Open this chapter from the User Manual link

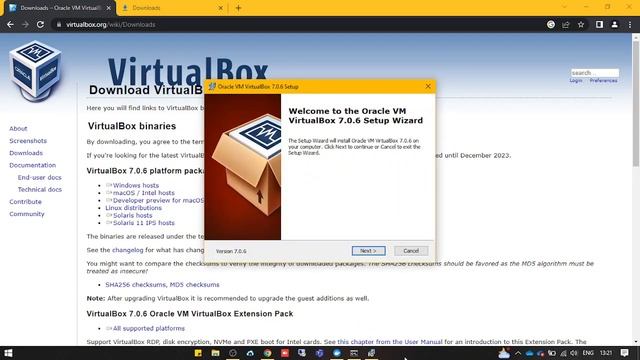[x=390, y=342]
